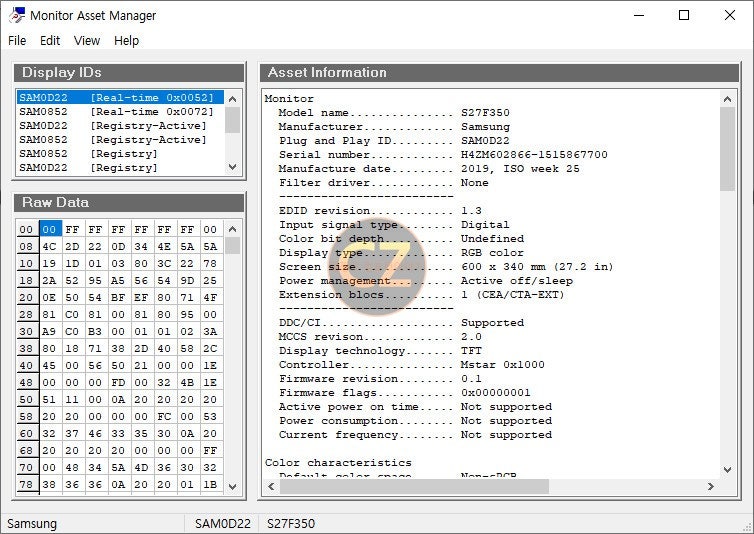Click Asset Information horizontal scroll-right arrow
Screen dimensions: 754x534
point(711,486)
